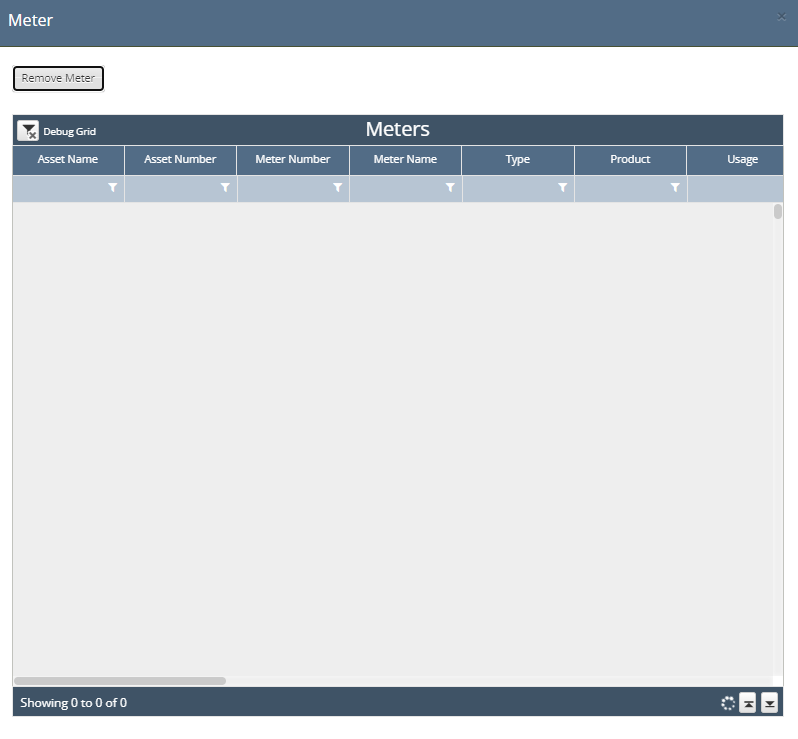Click the horizontal scrollbar thumb
The height and width of the screenshot is (739, 798).
[120, 681]
